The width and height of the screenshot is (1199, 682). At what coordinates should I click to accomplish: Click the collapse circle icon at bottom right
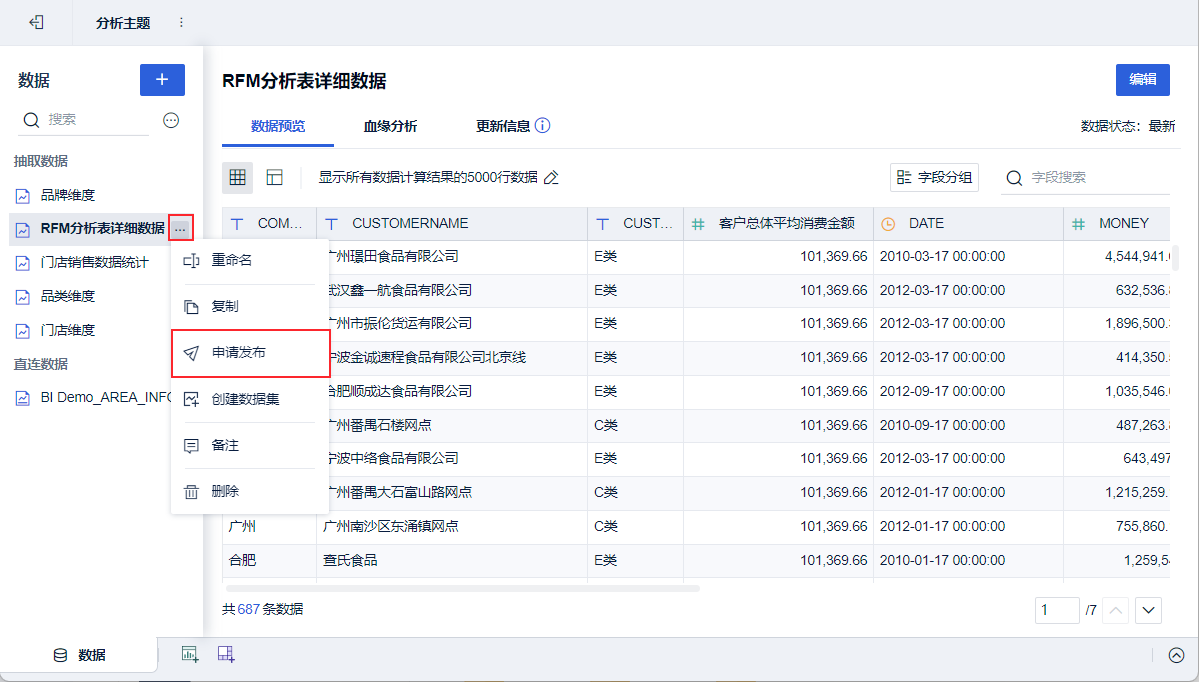1177,655
